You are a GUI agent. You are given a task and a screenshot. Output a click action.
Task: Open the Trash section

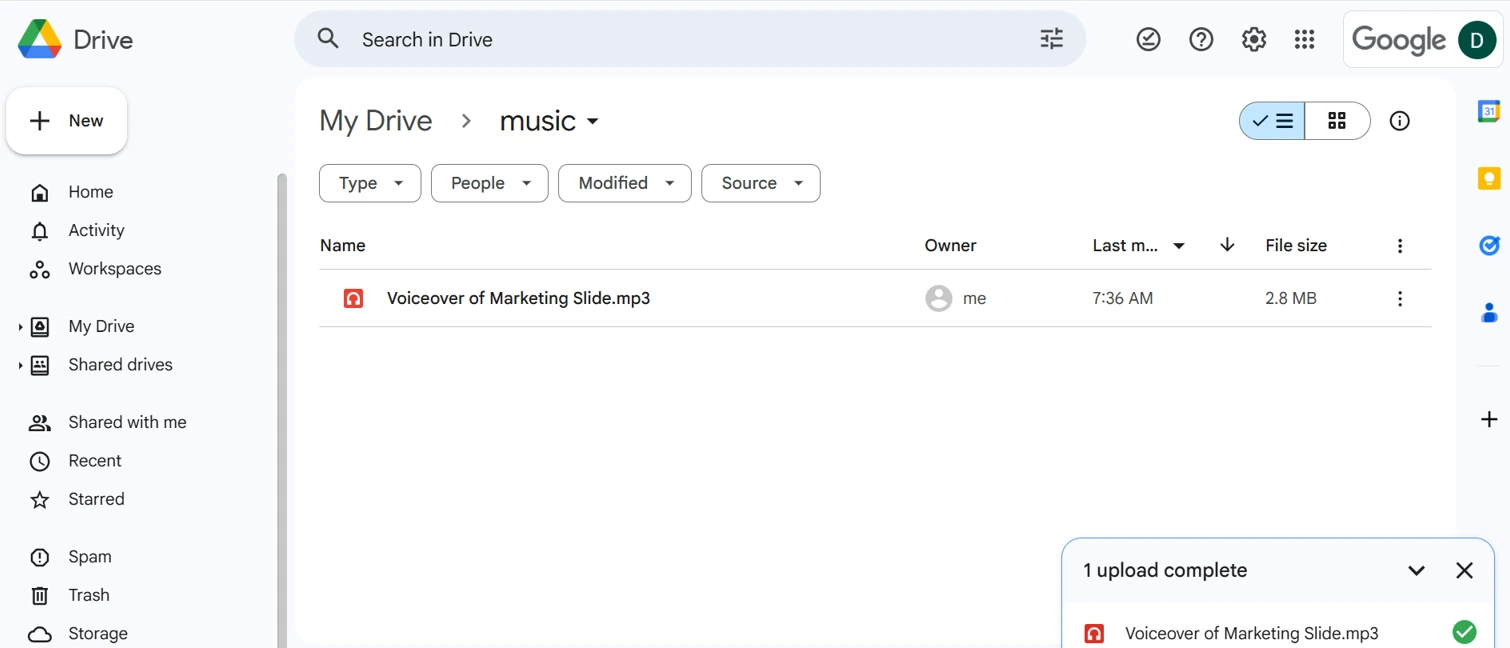(89, 595)
